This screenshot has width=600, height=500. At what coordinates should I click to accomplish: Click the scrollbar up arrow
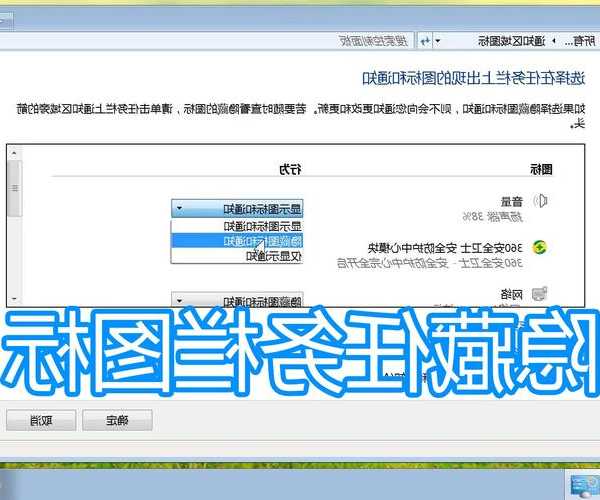[x=13, y=152]
